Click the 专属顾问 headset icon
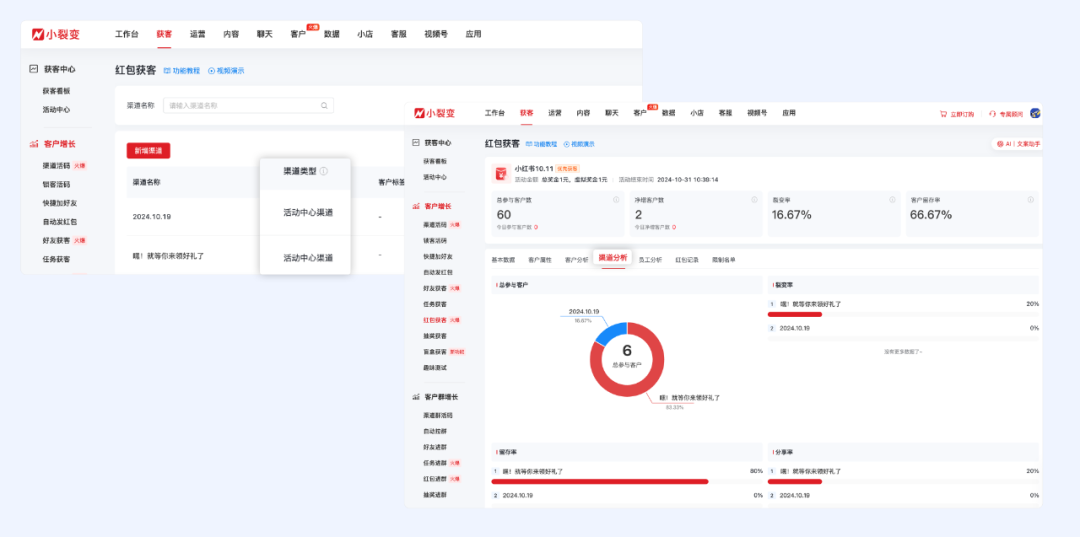This screenshot has width=1080, height=537. 994,114
